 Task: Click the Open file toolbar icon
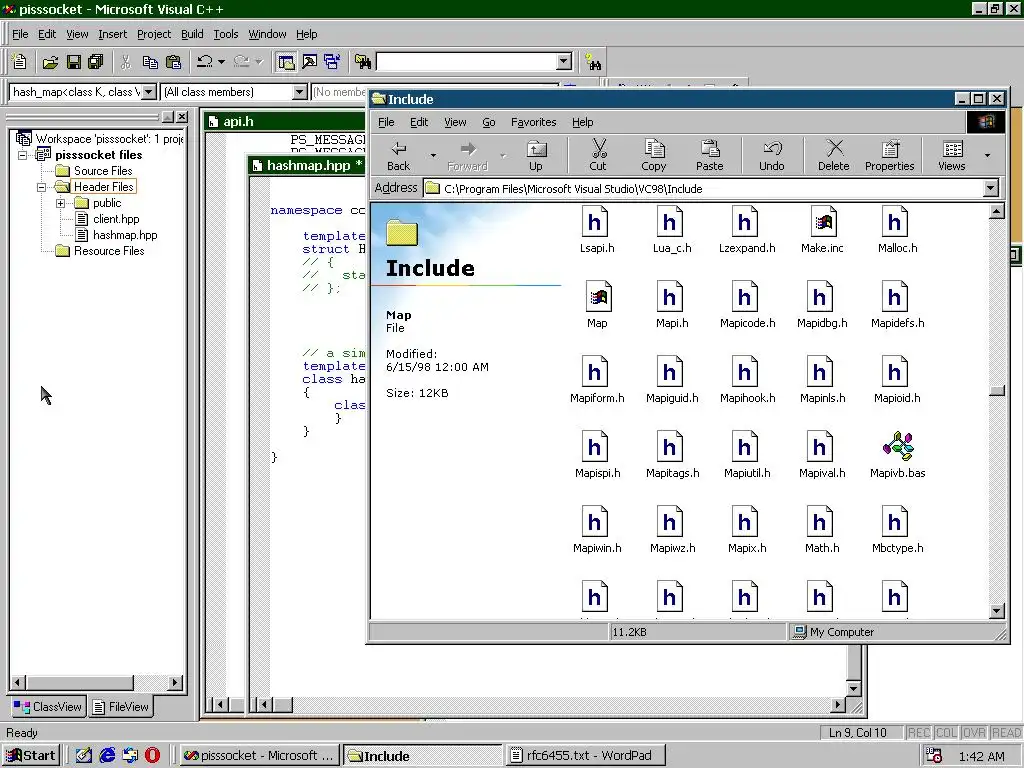[x=50, y=62]
